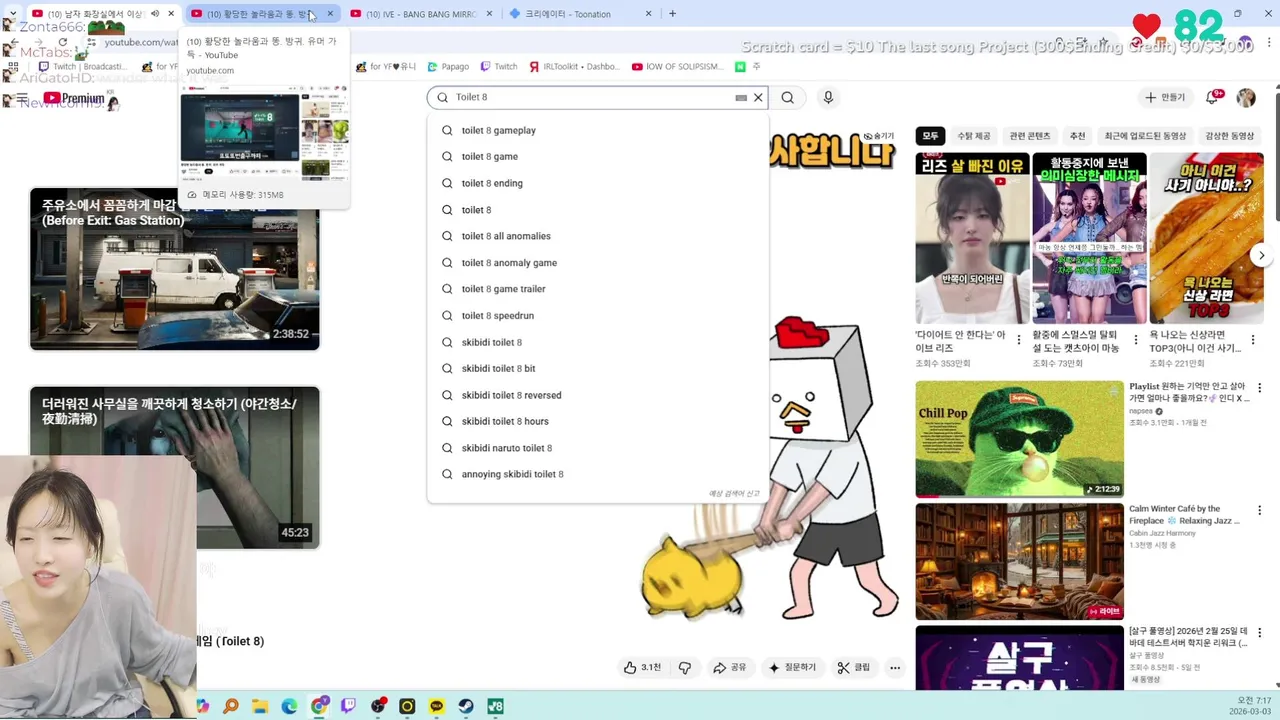Viewport: 1280px width, 720px height.
Task: Open the account avatar menu
Action: 1246,97
